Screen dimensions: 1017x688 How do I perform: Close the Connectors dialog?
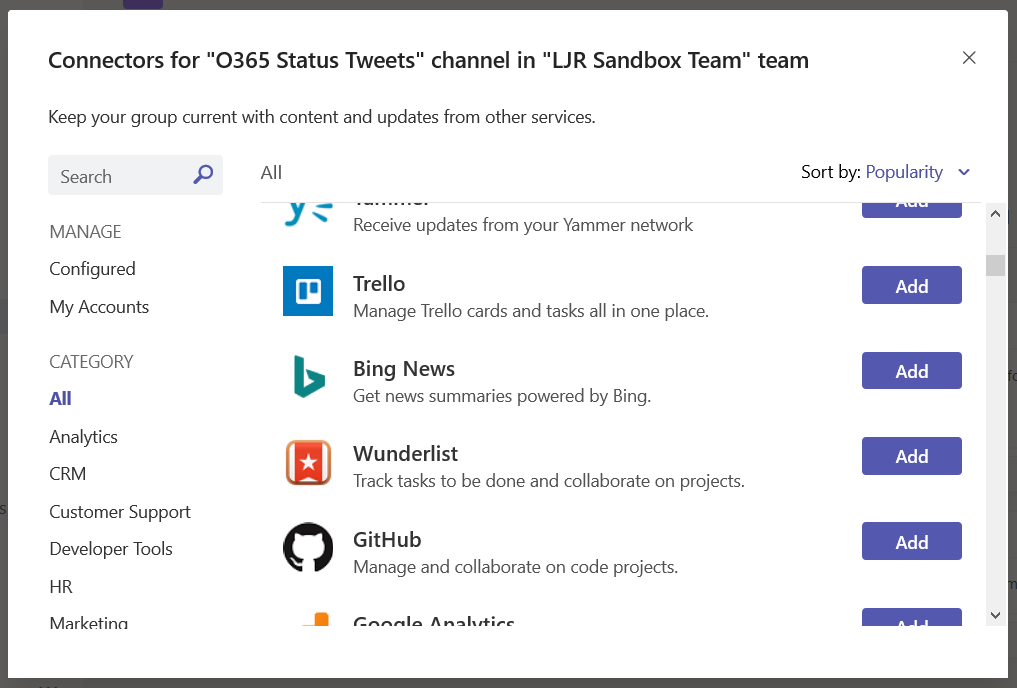point(969,58)
